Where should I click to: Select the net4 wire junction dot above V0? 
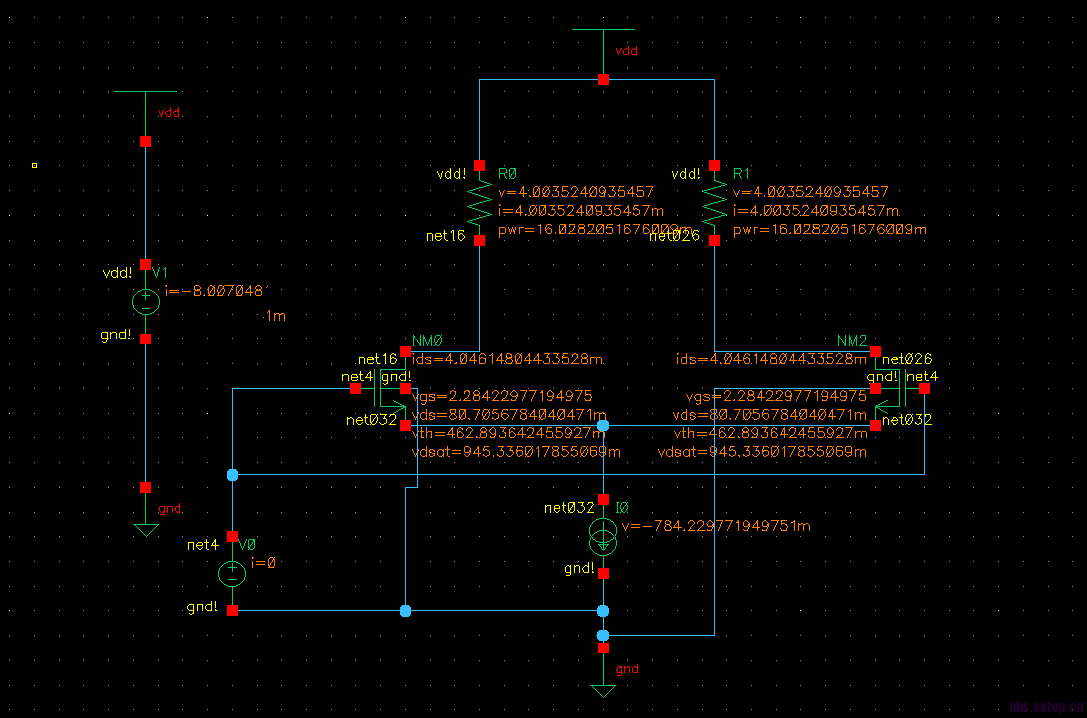[232, 475]
